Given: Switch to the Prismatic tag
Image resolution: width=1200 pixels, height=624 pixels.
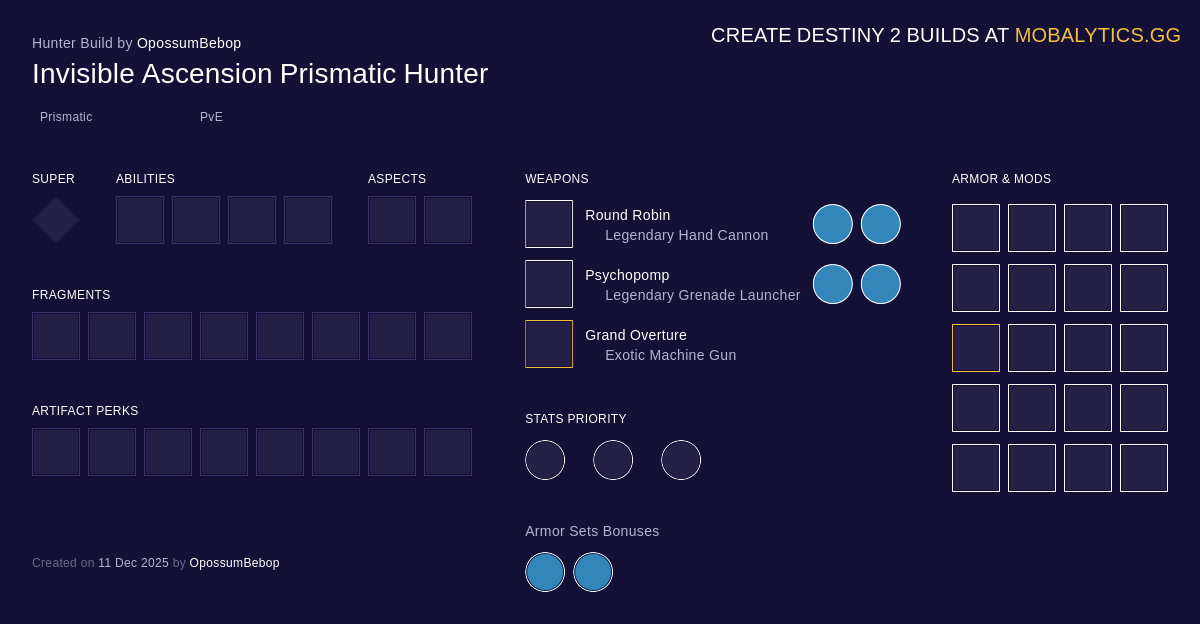Looking at the screenshot, I should (66, 117).
